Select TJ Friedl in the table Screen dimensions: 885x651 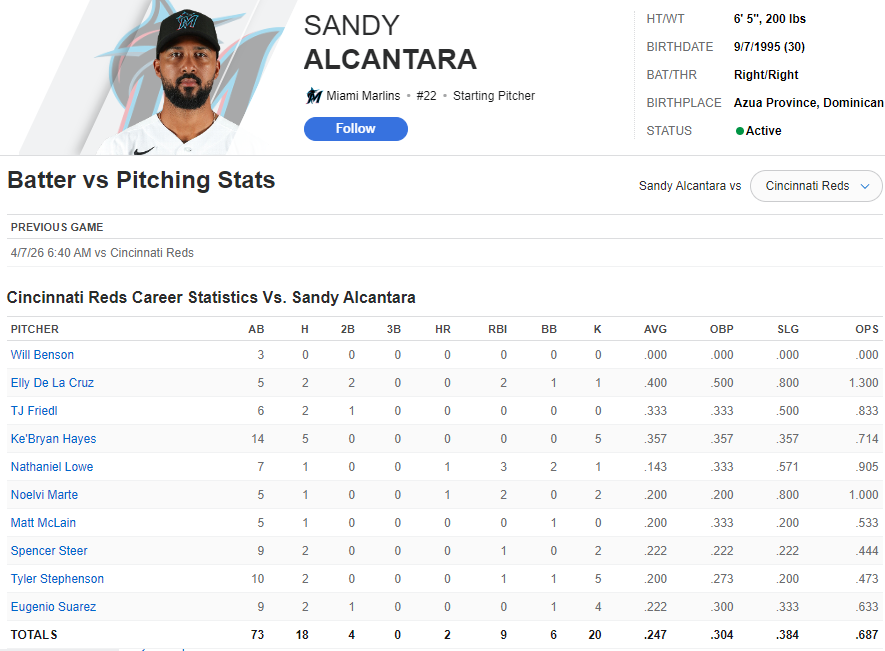tap(34, 411)
